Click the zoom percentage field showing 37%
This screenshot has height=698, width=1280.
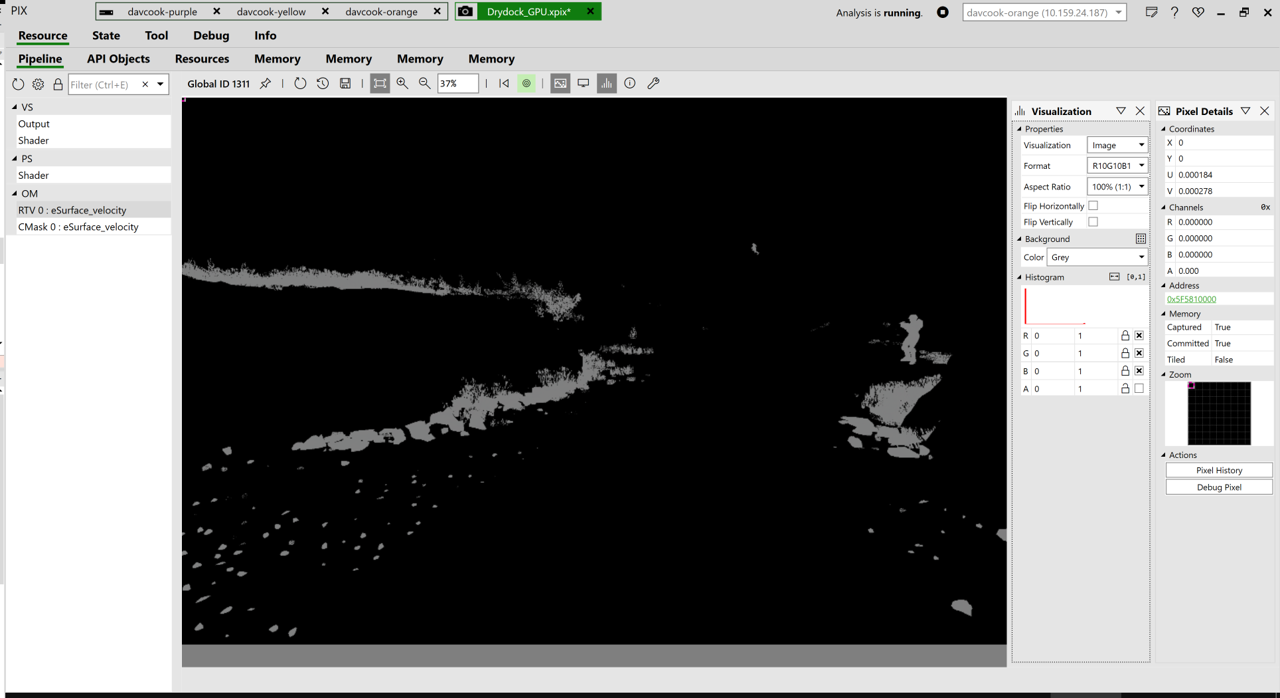(x=457, y=84)
